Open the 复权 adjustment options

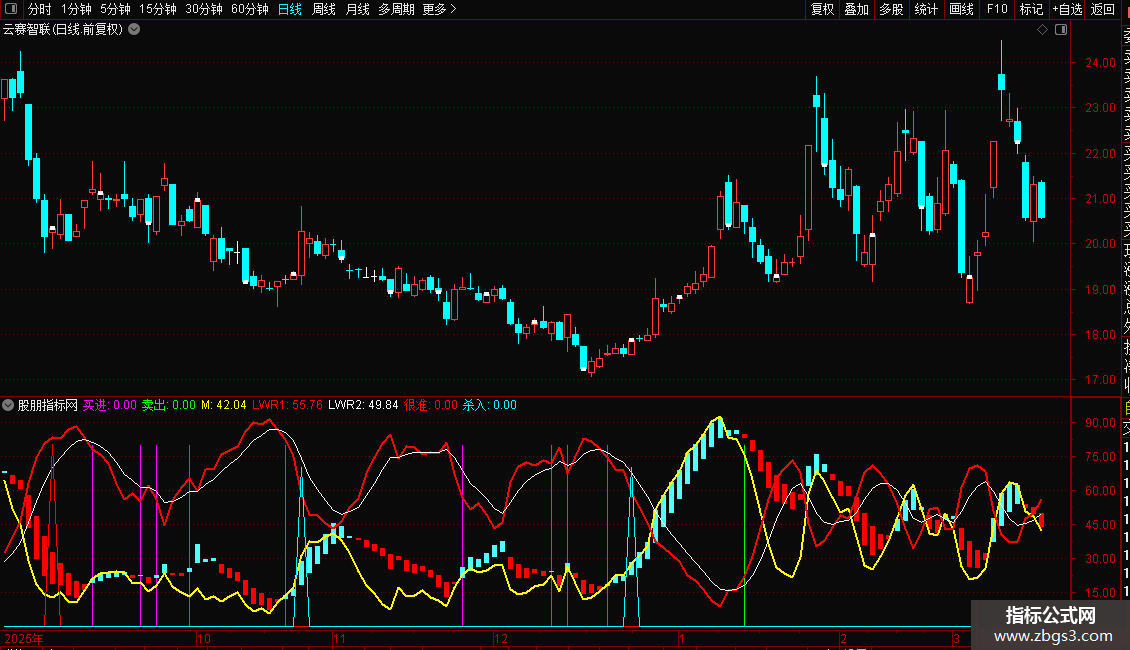822,9
